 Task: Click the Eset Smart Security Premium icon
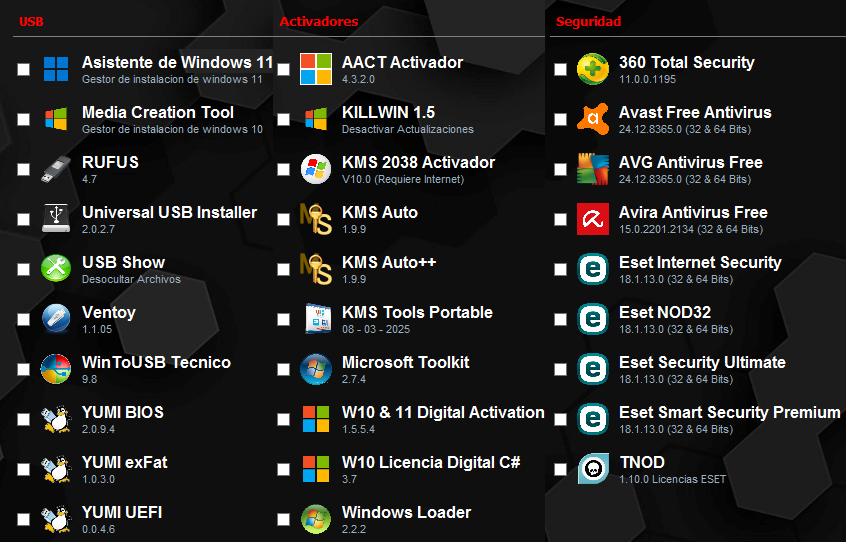tap(592, 419)
